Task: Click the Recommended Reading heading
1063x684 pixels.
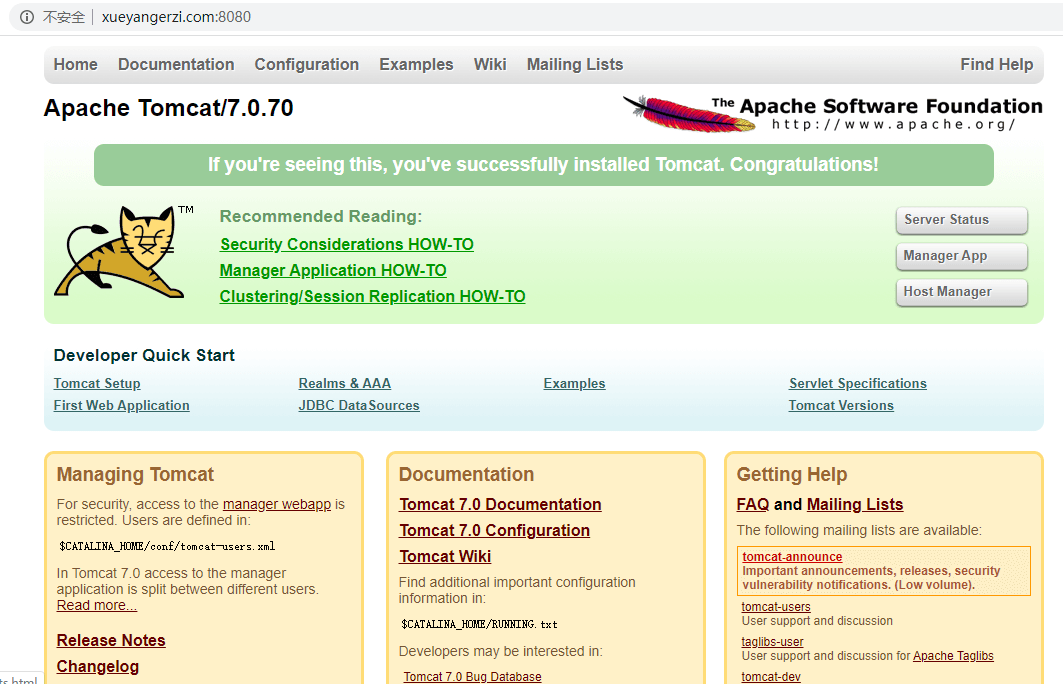Action: [321, 216]
